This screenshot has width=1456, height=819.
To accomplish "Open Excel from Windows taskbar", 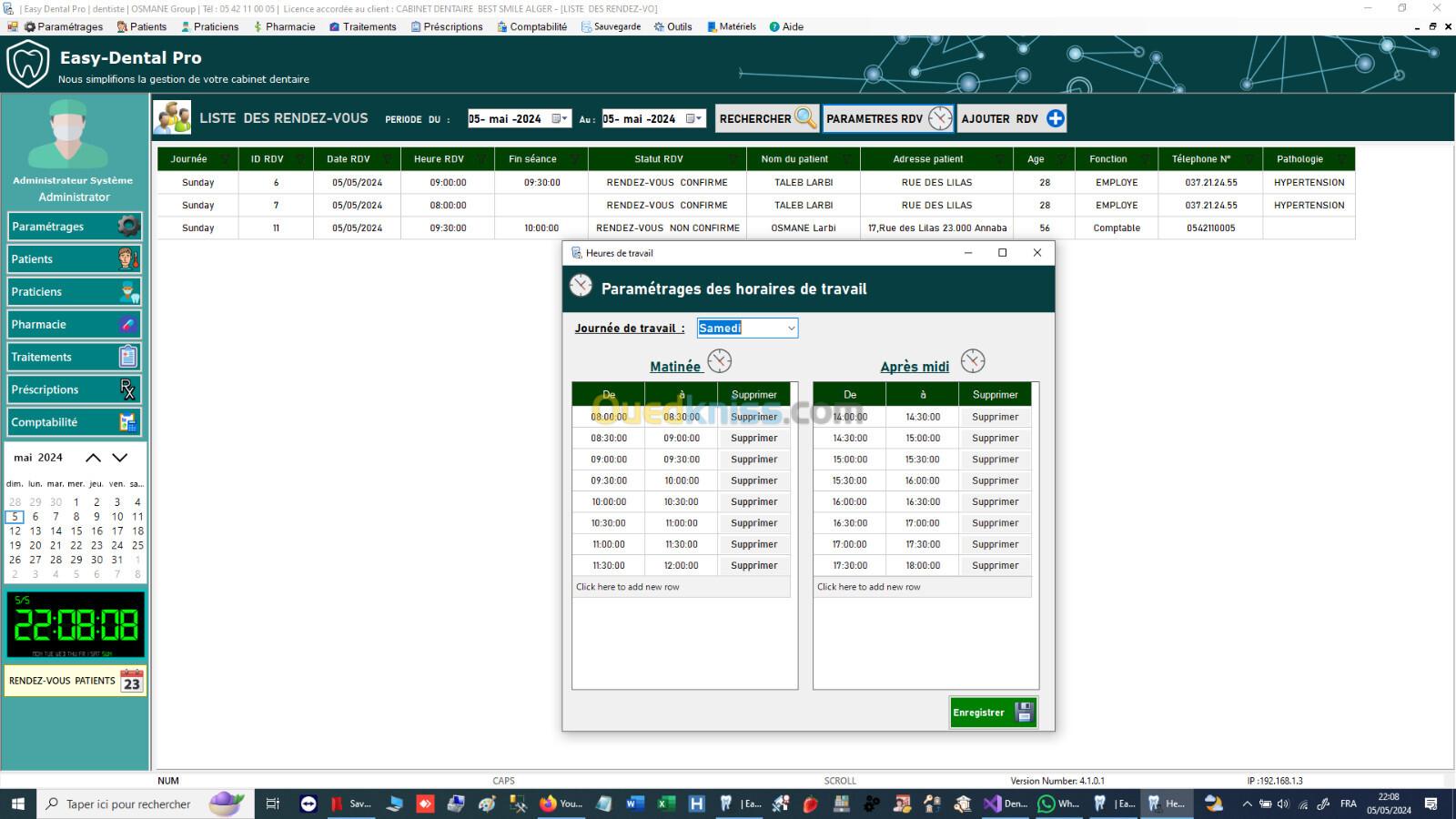I will [x=665, y=804].
